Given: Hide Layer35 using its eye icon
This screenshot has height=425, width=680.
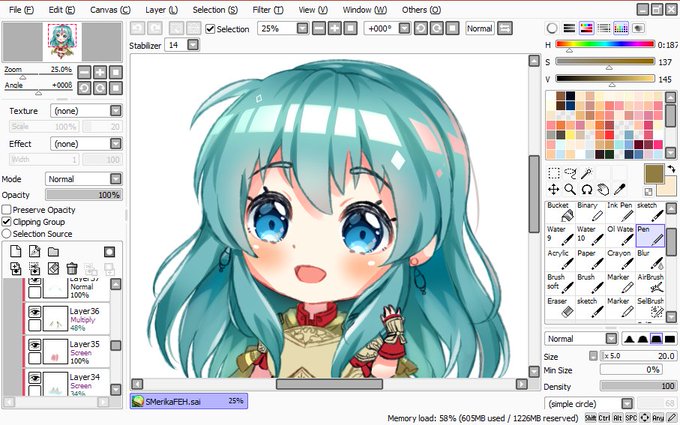Looking at the screenshot, I should point(35,345).
